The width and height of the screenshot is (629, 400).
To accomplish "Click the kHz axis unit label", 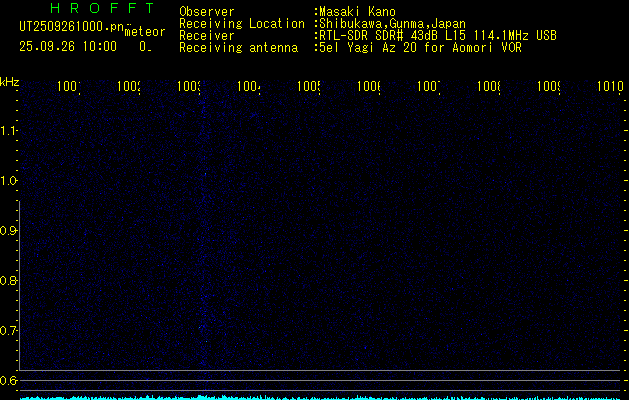I will (9, 81).
